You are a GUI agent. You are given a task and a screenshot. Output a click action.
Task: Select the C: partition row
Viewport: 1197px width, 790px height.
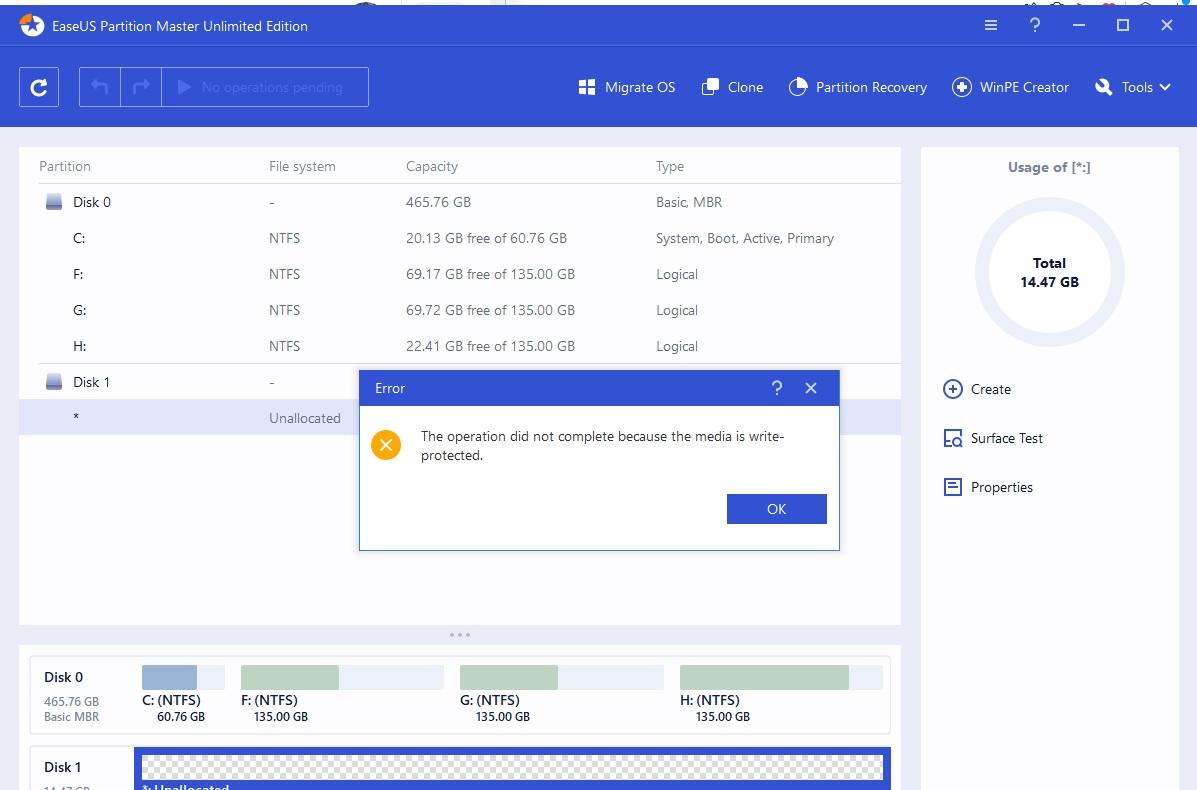tap(460, 238)
